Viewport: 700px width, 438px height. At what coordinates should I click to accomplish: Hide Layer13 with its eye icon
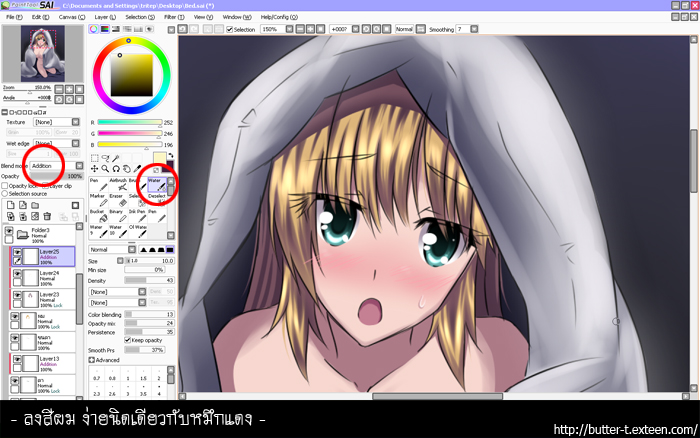point(17,359)
